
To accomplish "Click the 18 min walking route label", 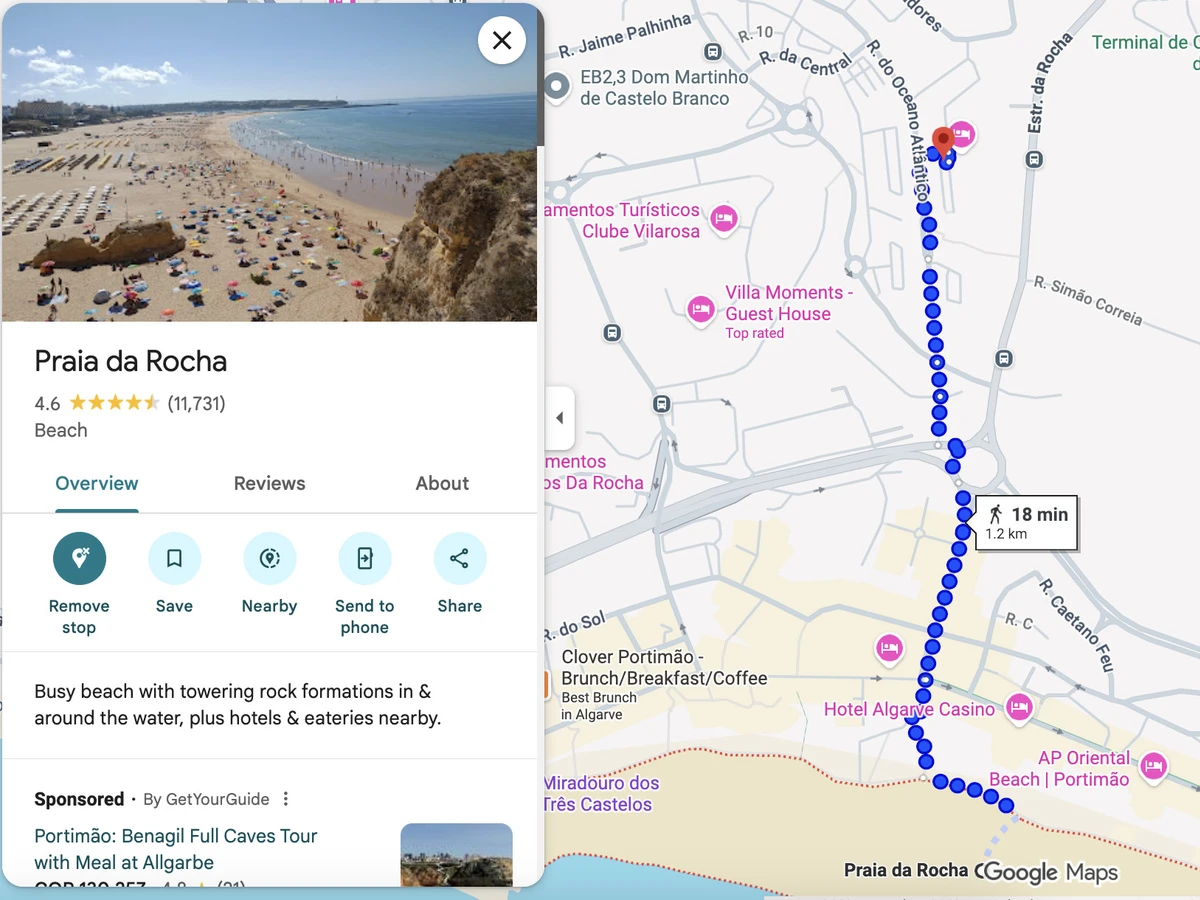I will (x=1027, y=522).
